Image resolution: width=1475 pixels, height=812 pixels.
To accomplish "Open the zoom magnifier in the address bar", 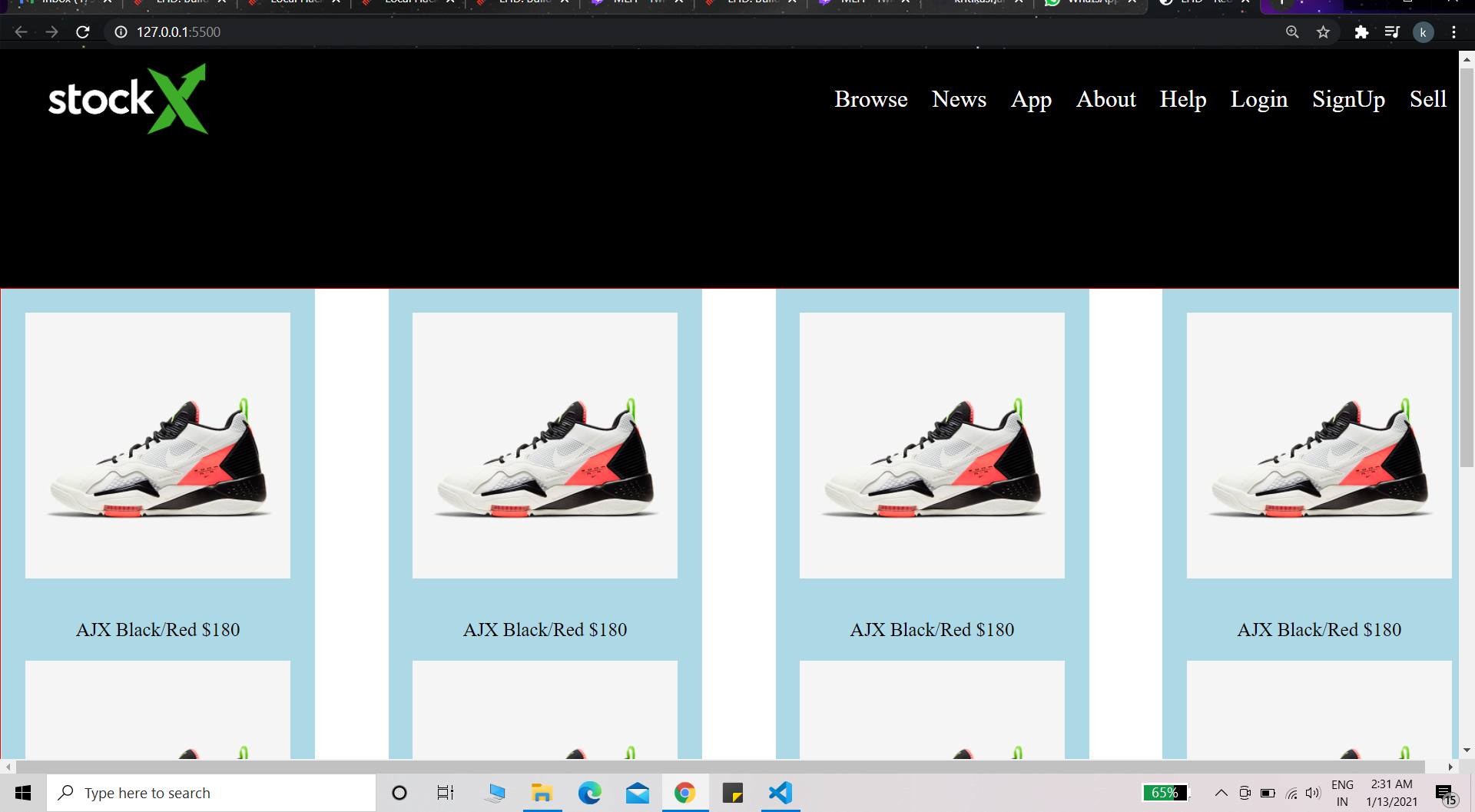I will click(1292, 32).
